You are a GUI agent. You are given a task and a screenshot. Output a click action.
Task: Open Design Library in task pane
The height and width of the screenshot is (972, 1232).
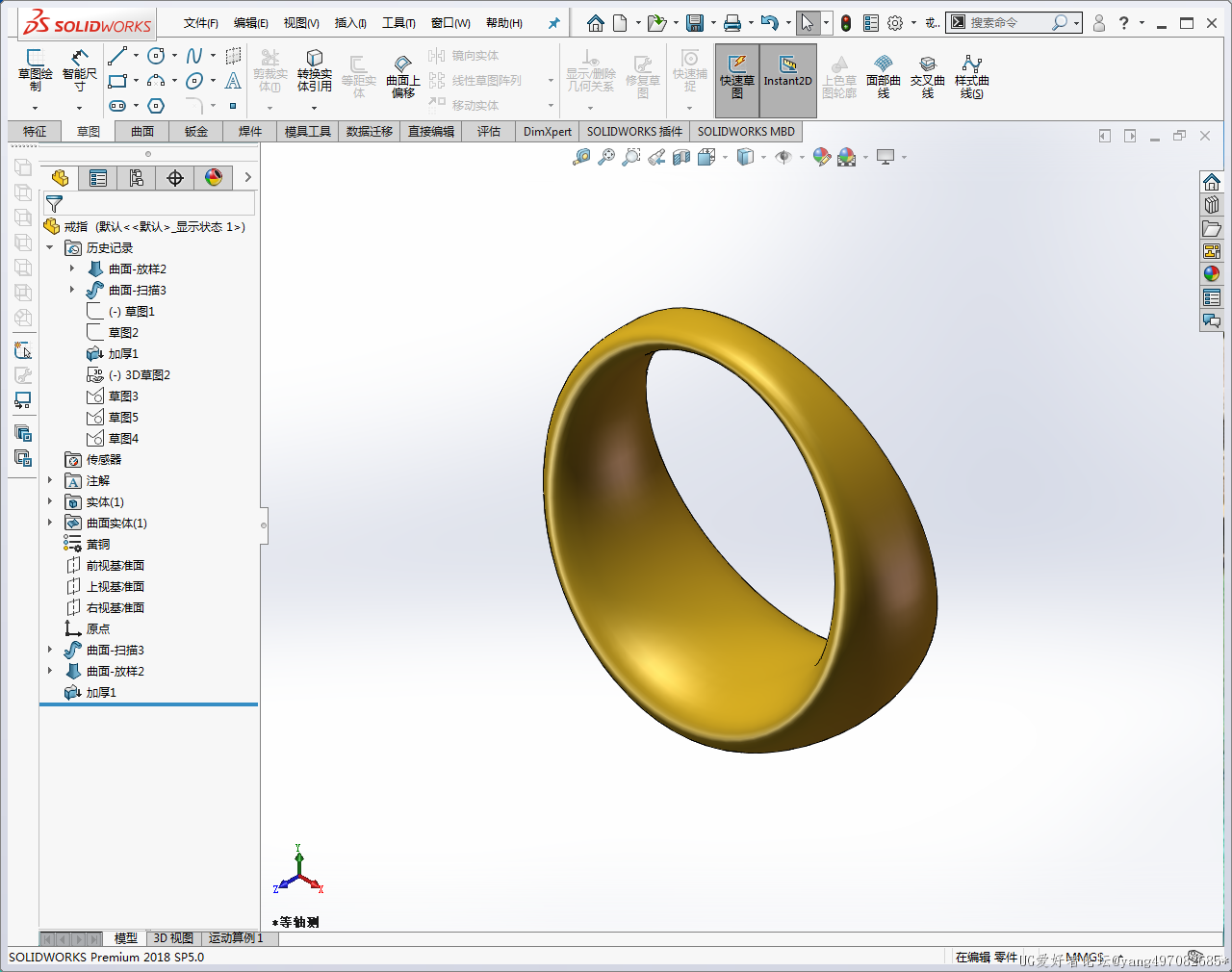click(x=1212, y=205)
